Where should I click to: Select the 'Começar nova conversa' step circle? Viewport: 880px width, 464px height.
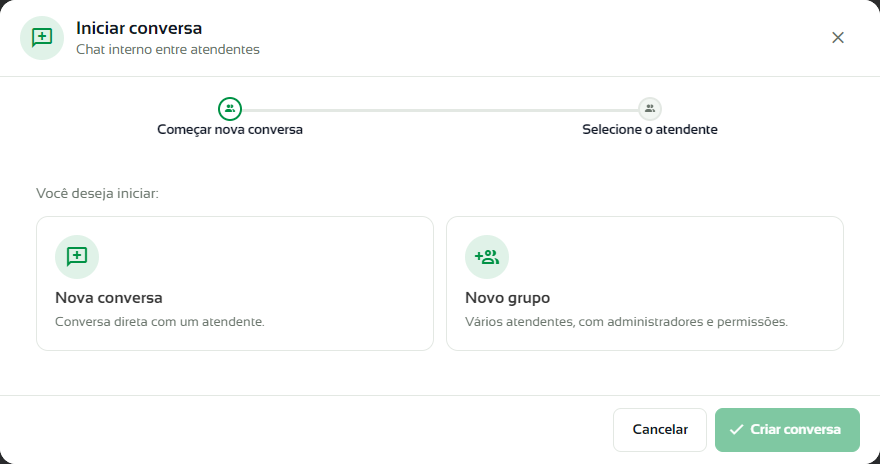click(x=230, y=109)
